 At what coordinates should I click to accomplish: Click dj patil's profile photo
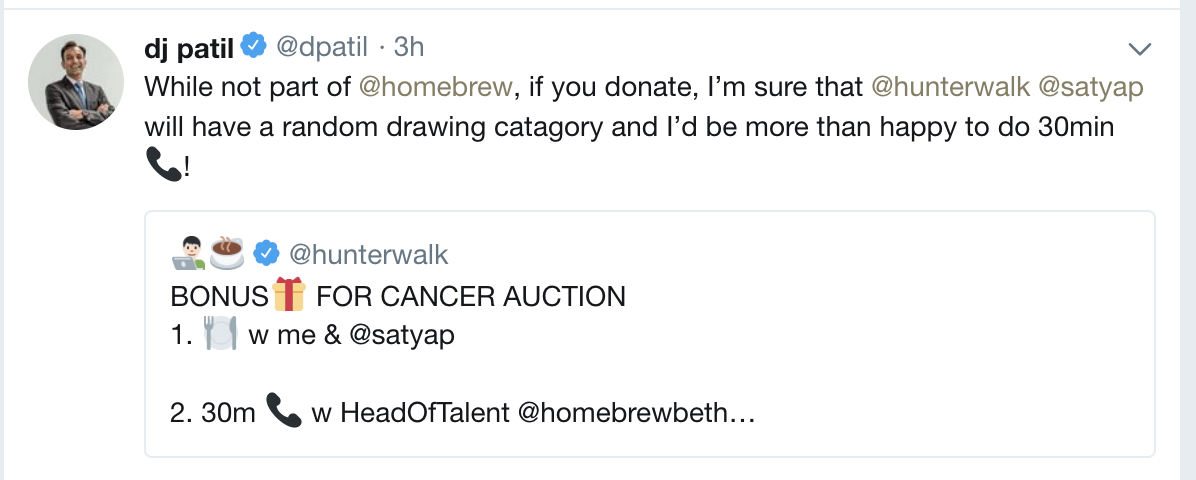click(x=76, y=82)
